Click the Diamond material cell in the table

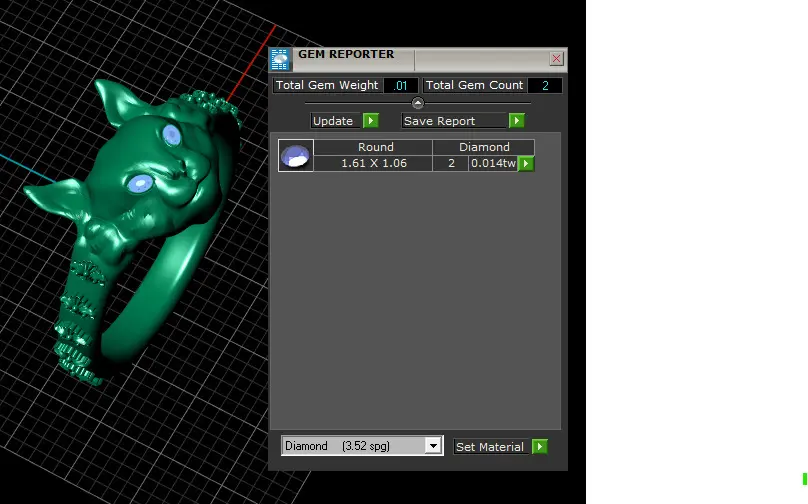(484, 147)
